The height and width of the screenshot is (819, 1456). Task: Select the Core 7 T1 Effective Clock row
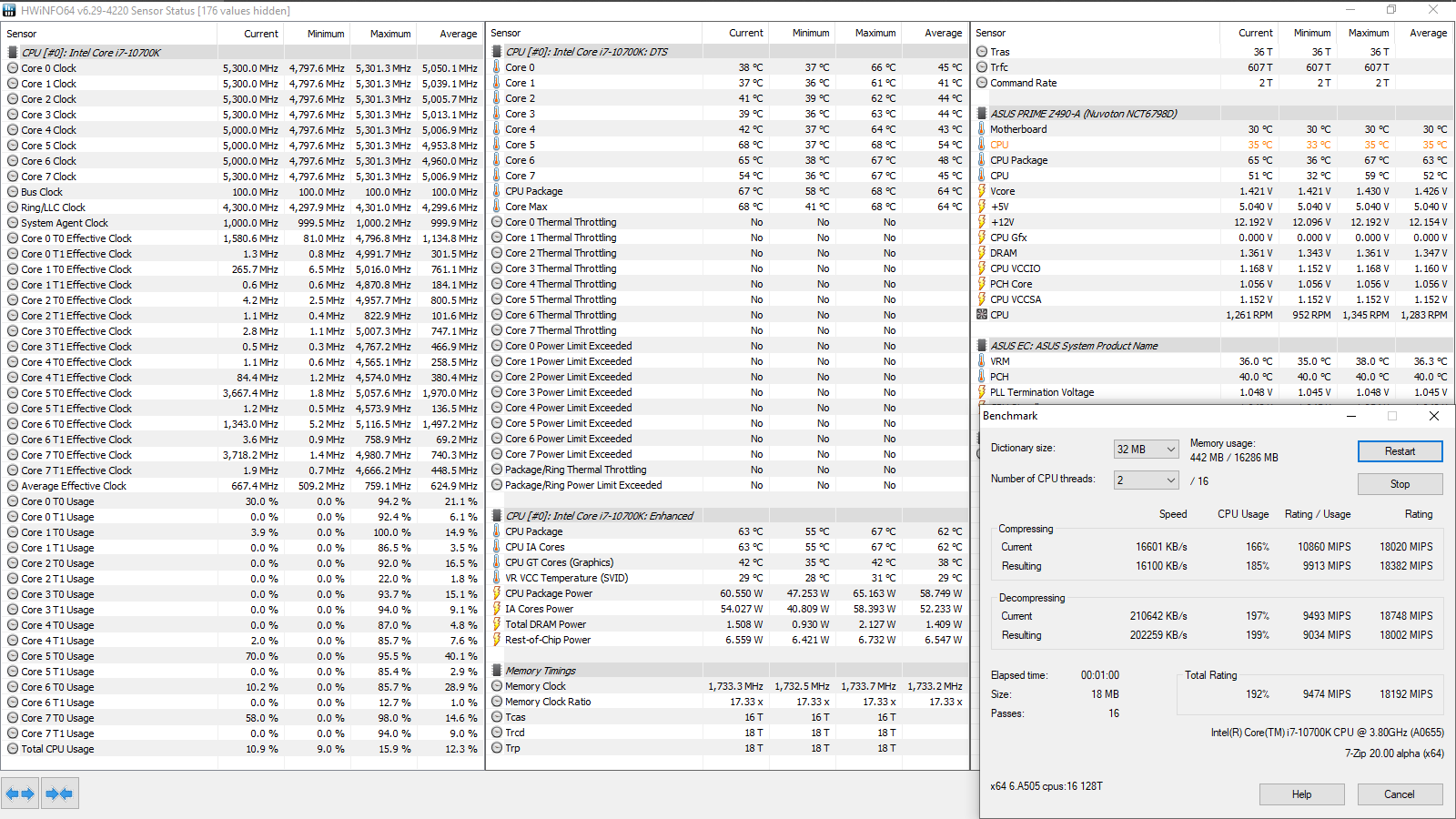[243, 470]
